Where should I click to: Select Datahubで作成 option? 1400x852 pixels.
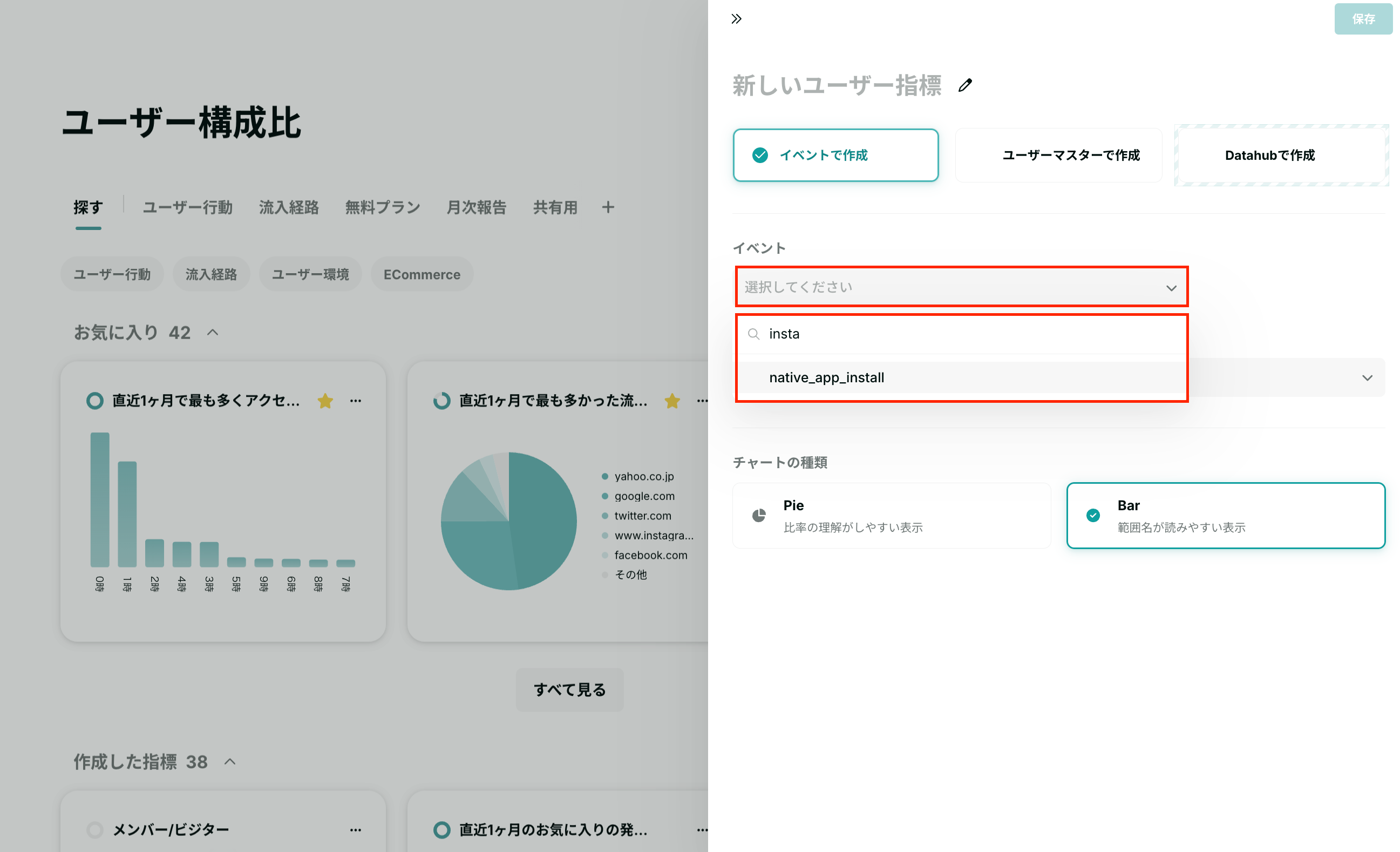tap(1281, 155)
